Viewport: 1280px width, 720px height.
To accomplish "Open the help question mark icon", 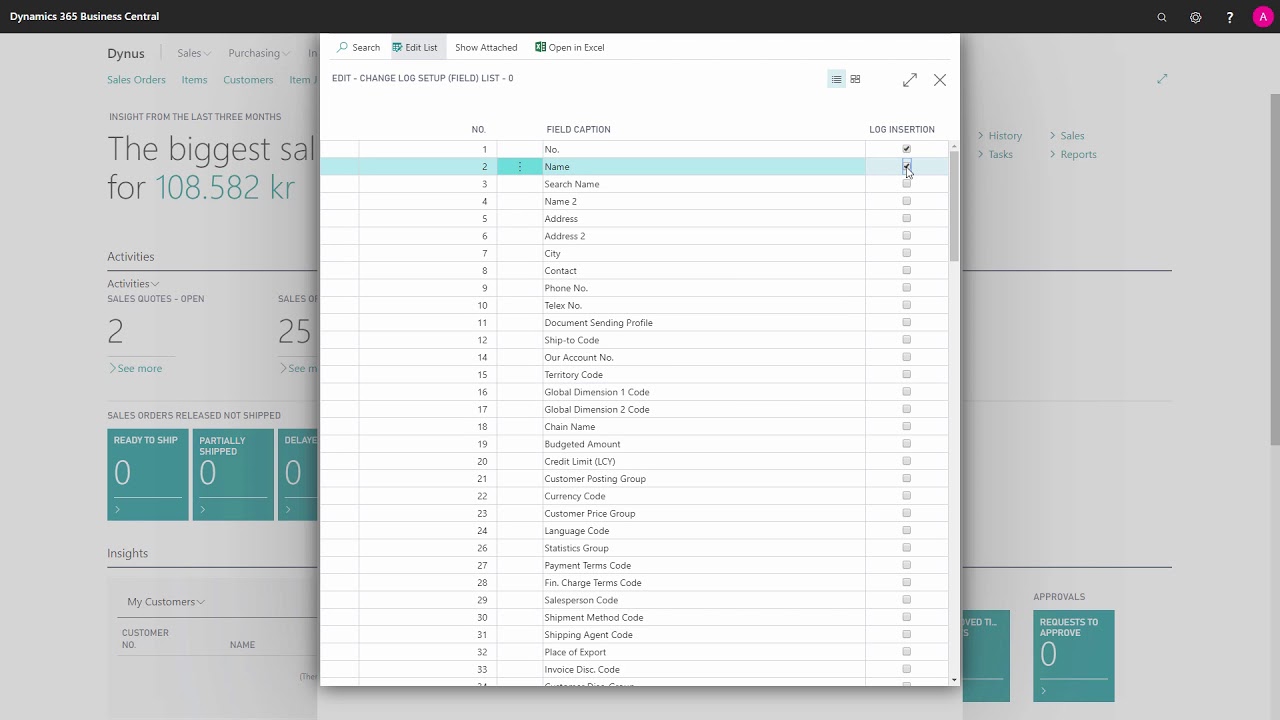I will click(x=1230, y=17).
